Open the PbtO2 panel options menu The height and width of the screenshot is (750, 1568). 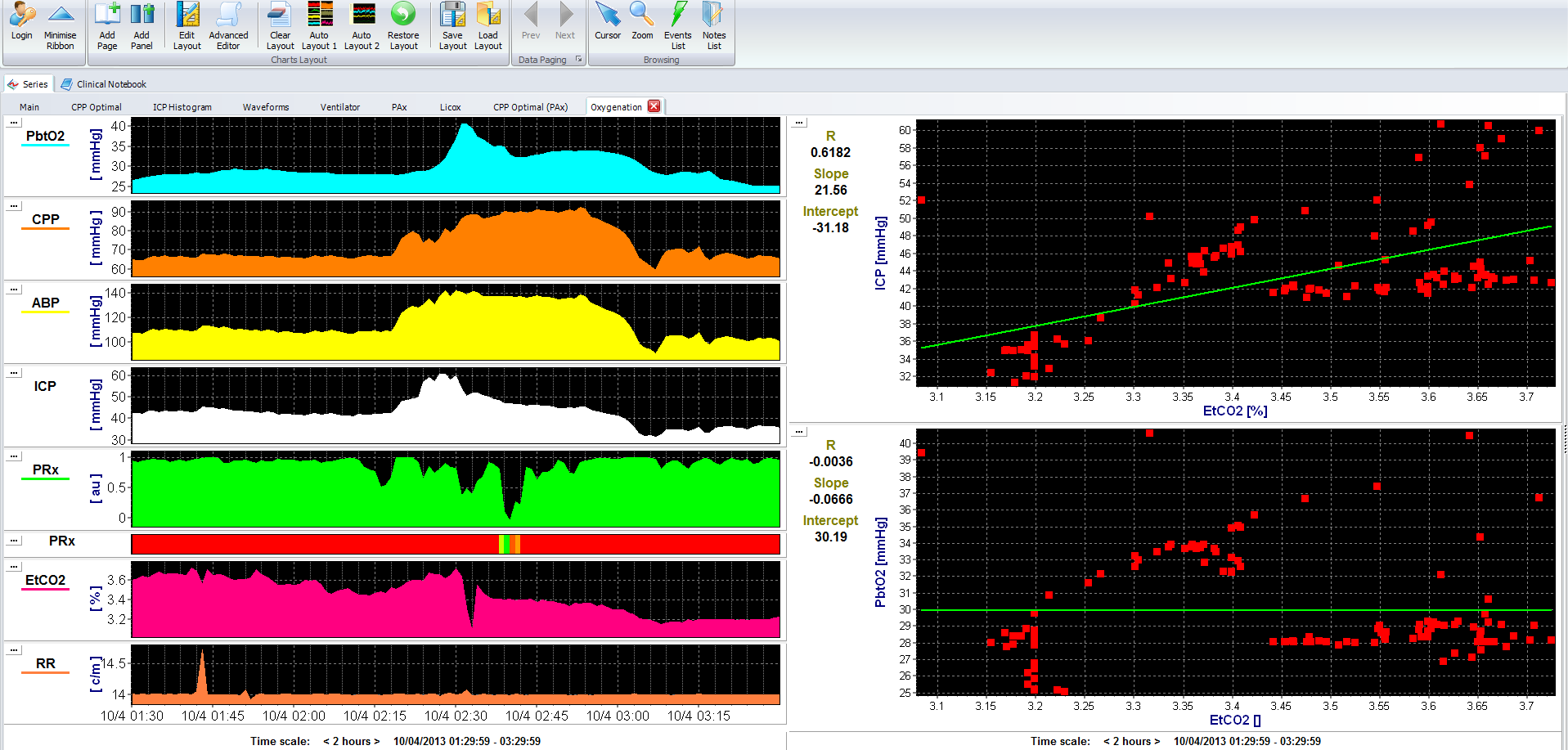[14, 123]
